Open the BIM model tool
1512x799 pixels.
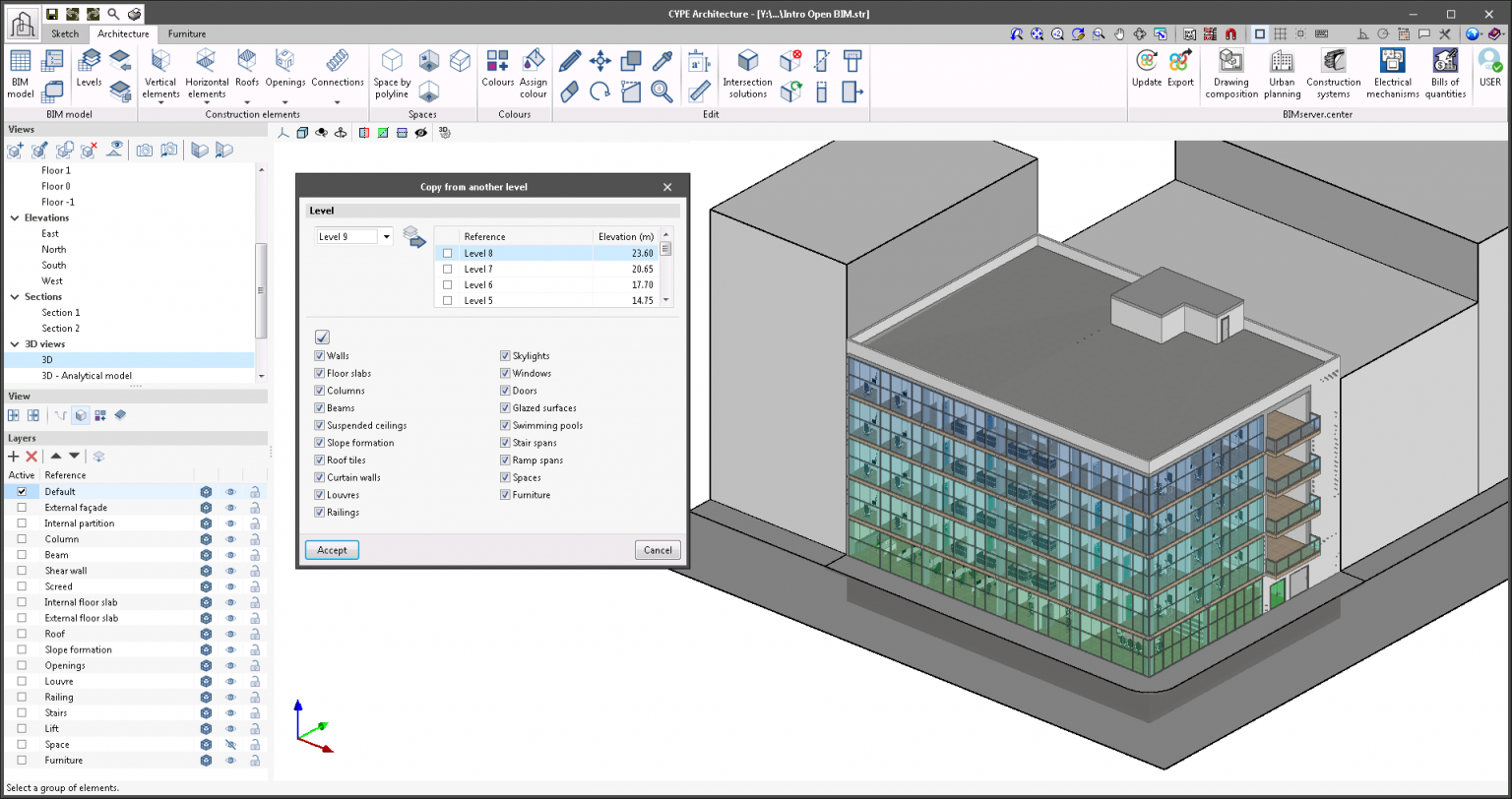[21, 74]
